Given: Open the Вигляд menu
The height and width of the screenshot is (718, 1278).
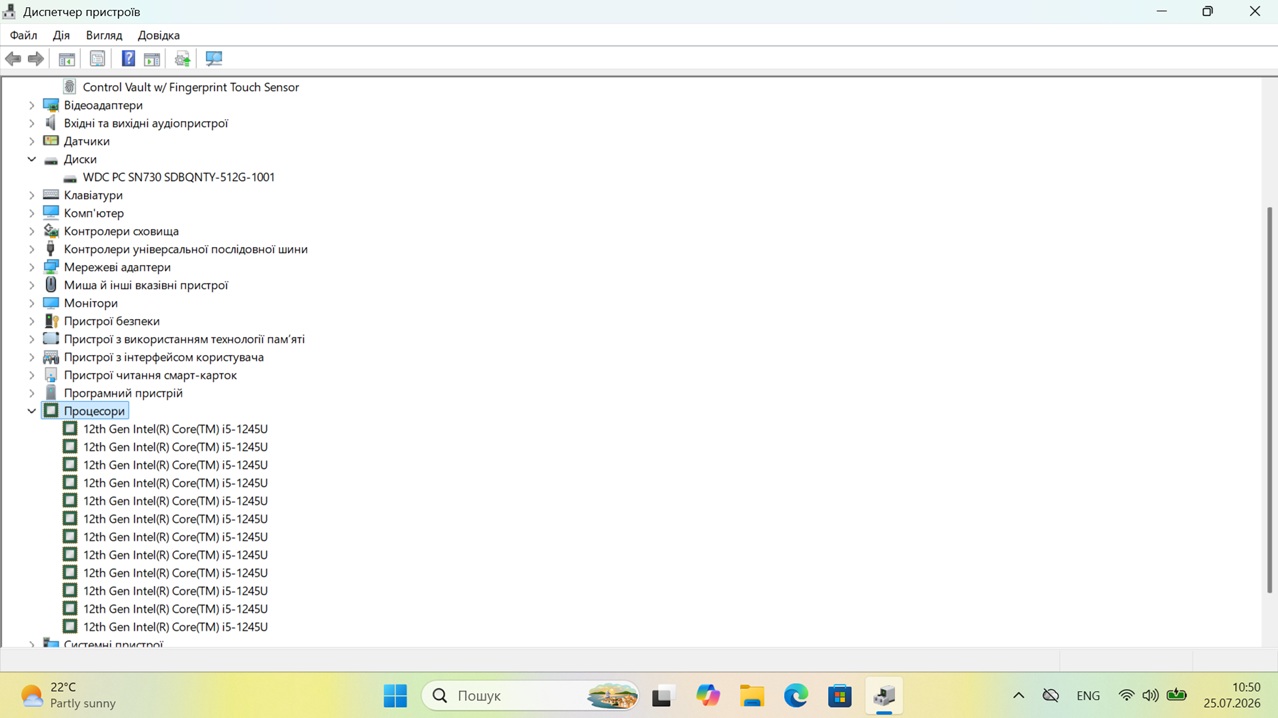Looking at the screenshot, I should point(104,35).
